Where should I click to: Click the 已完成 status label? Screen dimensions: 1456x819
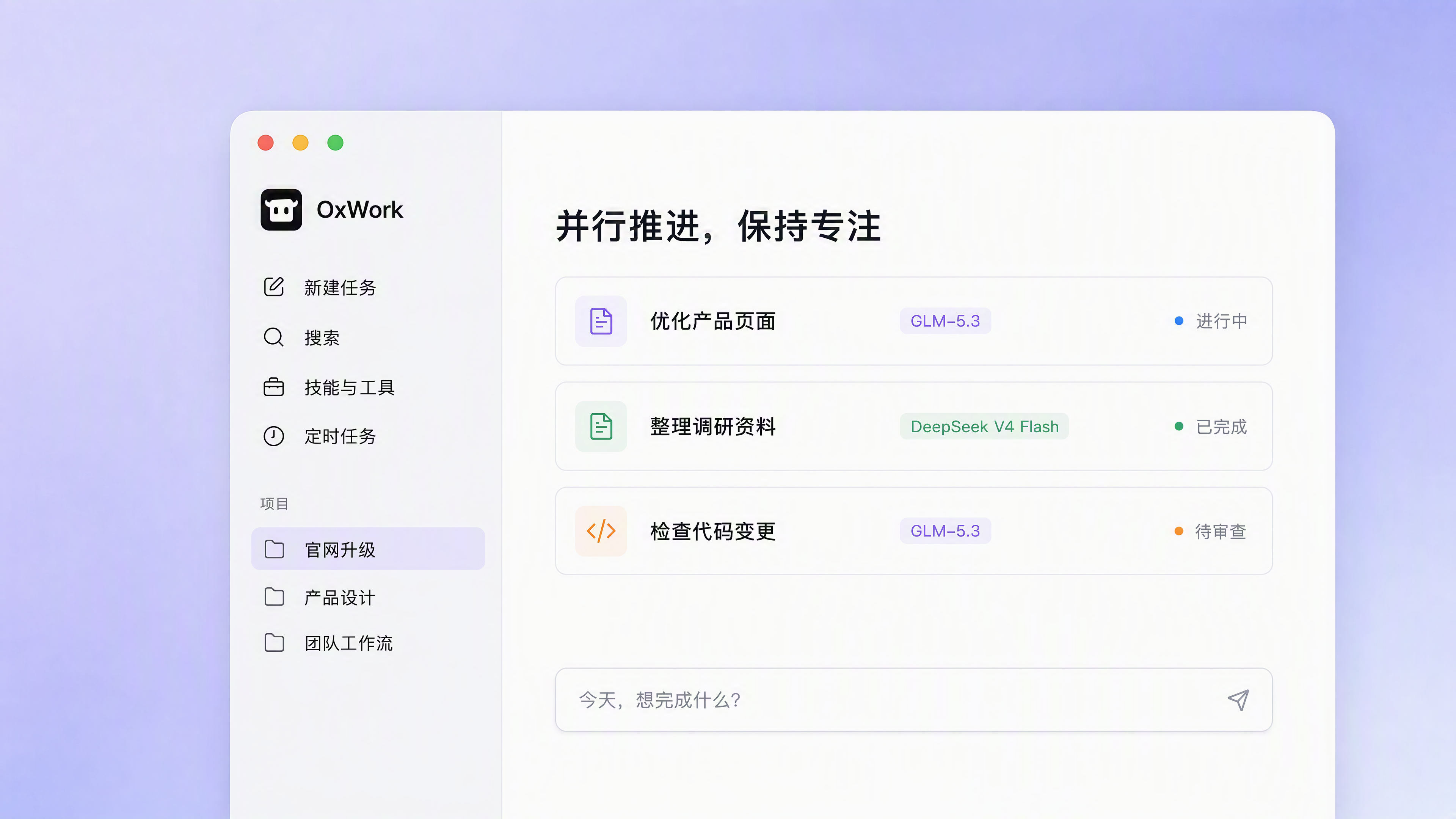pos(1221,426)
